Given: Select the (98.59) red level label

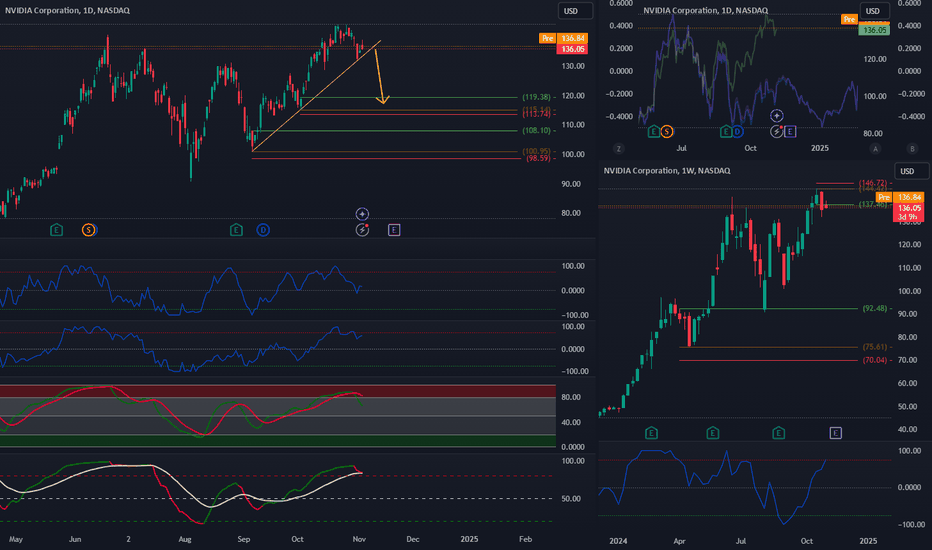Looking at the screenshot, I should 538,159.
